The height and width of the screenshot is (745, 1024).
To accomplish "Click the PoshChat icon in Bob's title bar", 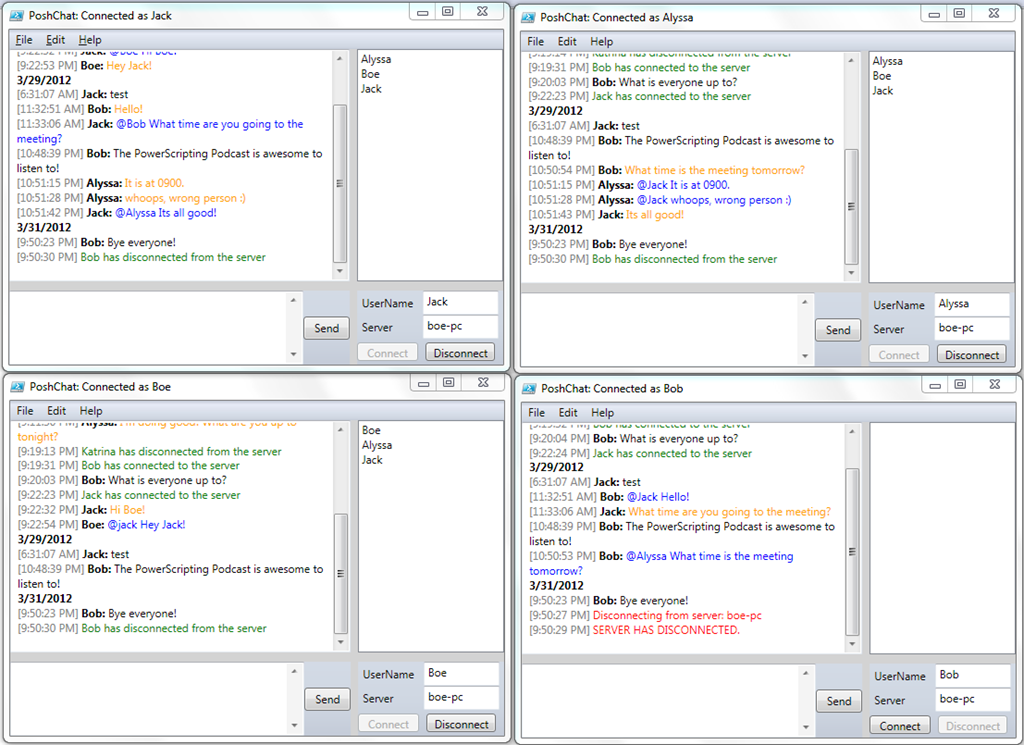I will tap(529, 388).
